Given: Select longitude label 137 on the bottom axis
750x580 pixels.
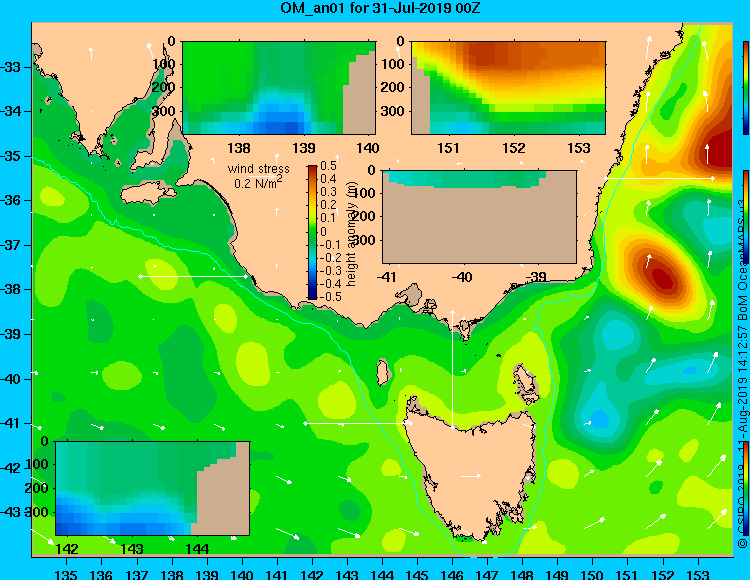Looking at the screenshot, I should click(x=137, y=574).
